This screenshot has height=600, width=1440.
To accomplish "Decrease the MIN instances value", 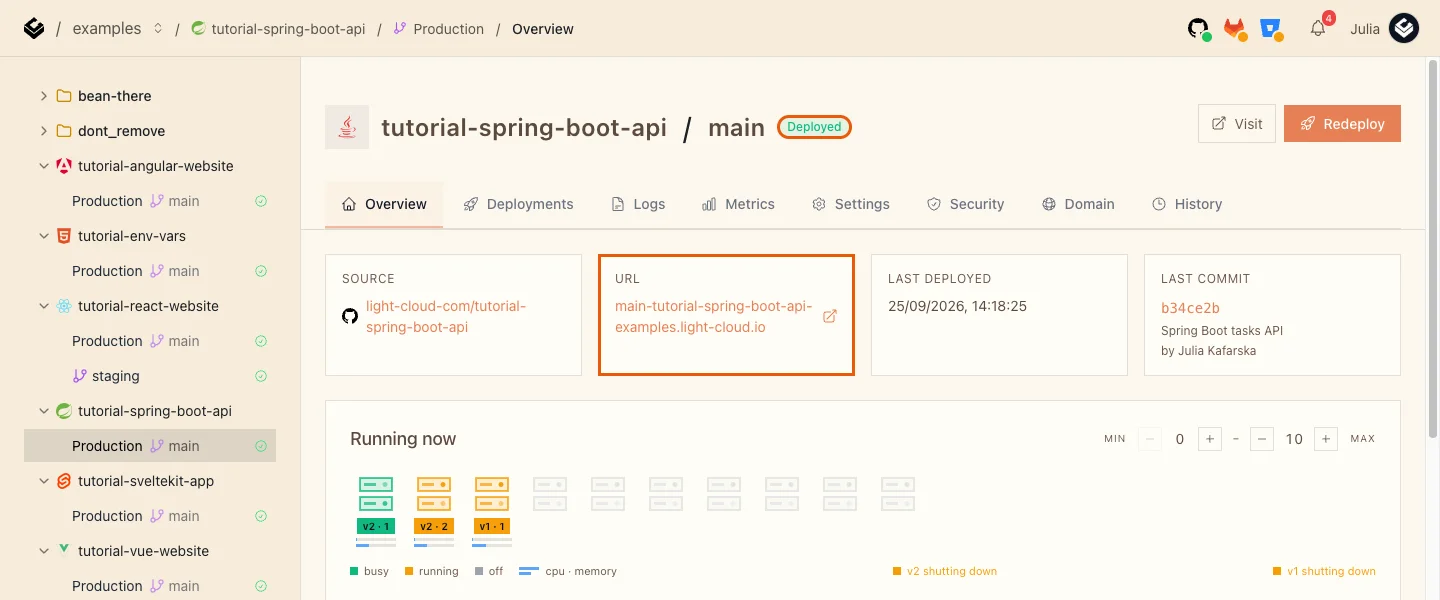I will click(1150, 439).
